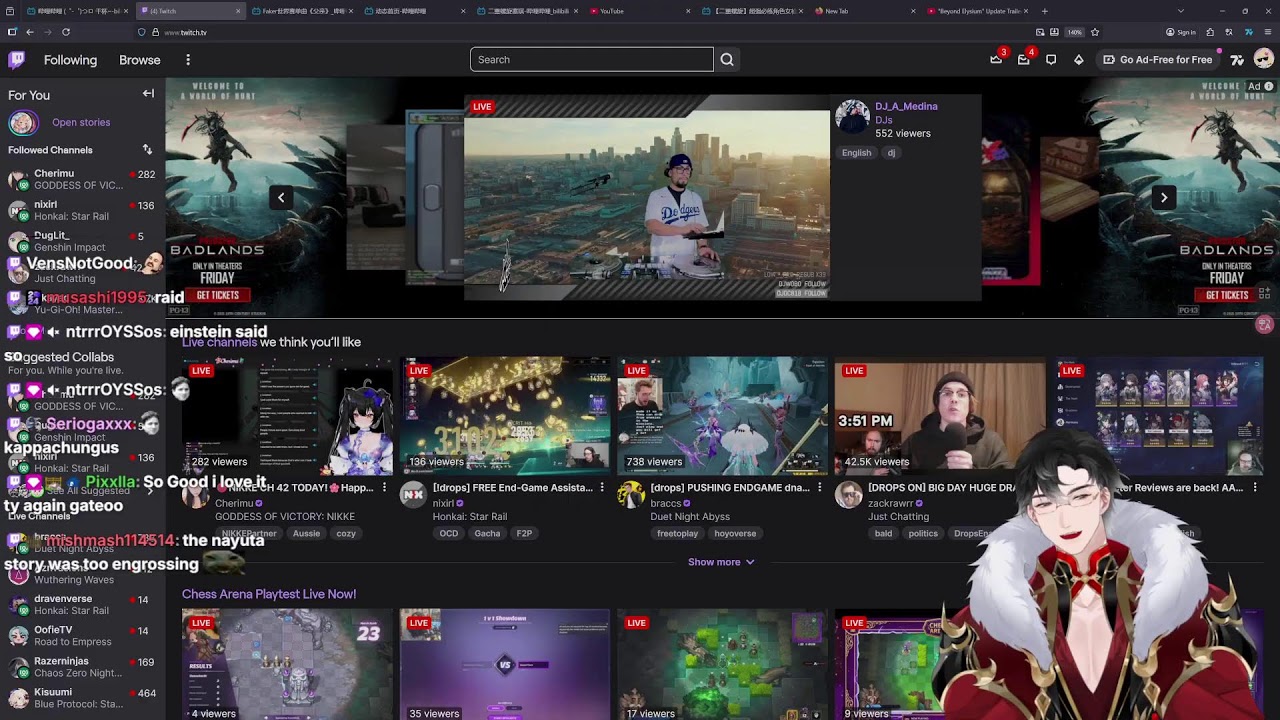Select Cherimu in followed channels list

point(82,180)
